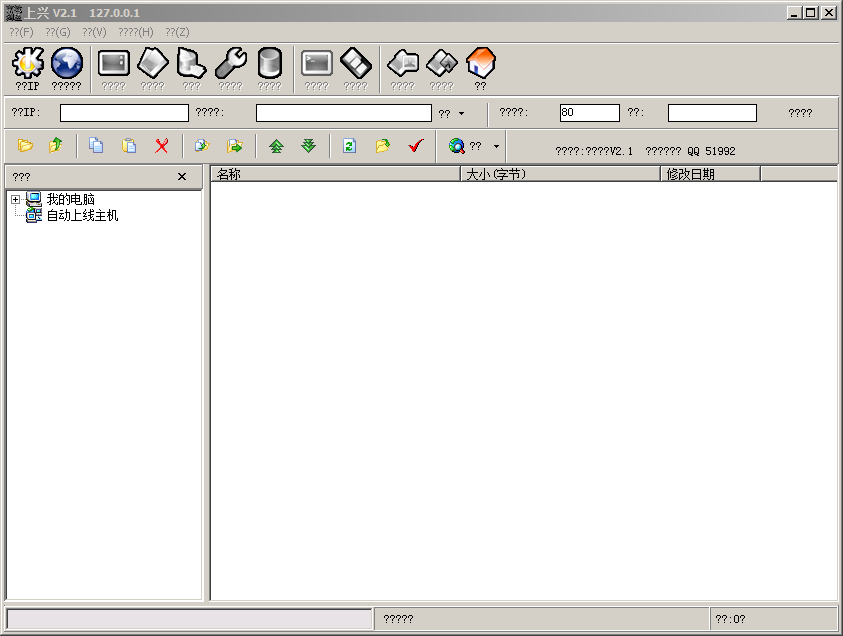
Task: Click the gear icon labeled ??IP
Action: coord(27,65)
